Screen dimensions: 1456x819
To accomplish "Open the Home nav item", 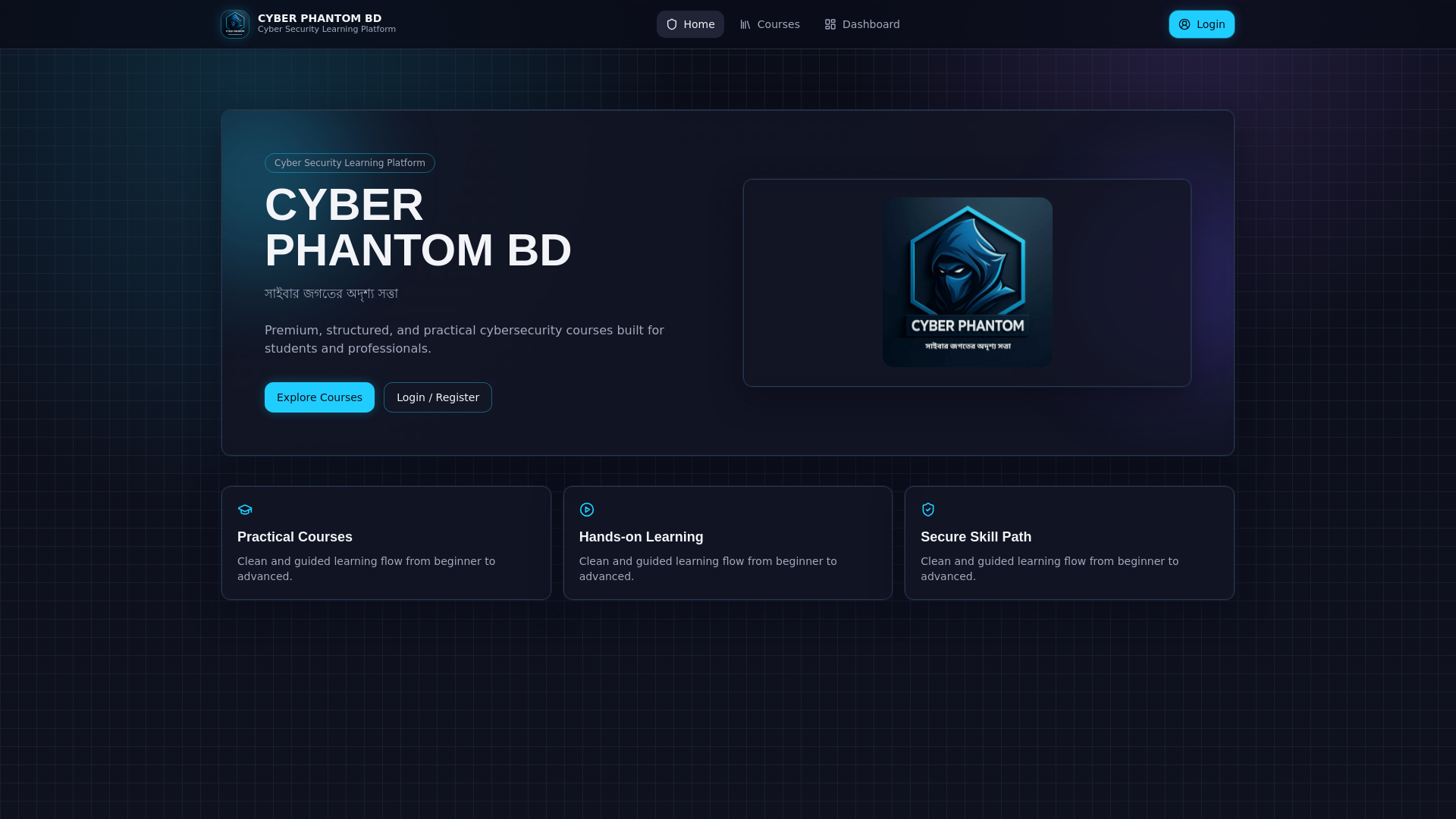I will 690,24.
